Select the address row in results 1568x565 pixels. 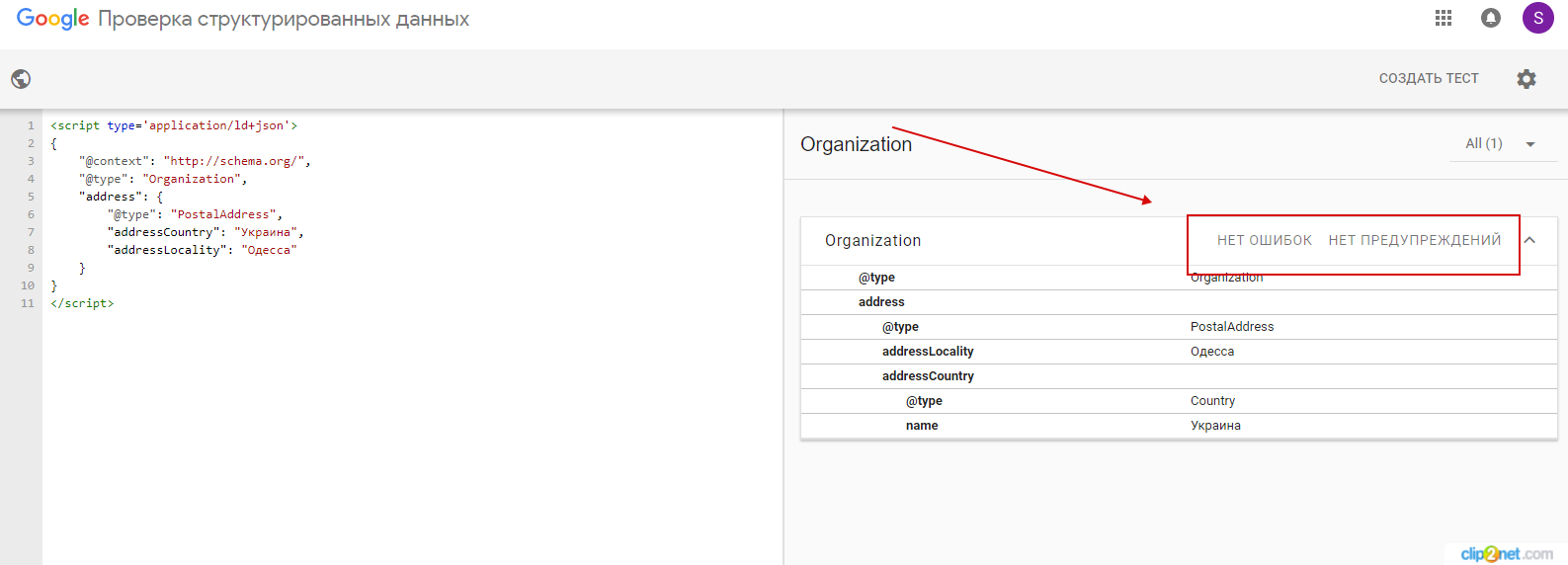881,302
